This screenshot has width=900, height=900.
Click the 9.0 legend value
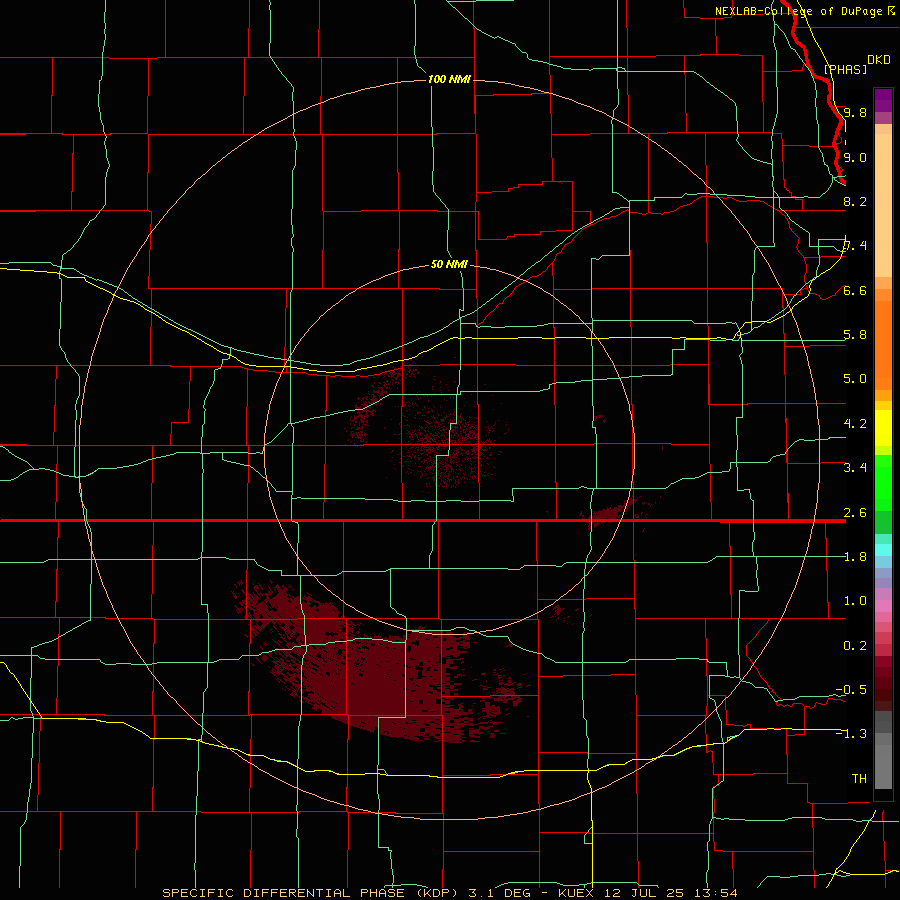(x=855, y=157)
